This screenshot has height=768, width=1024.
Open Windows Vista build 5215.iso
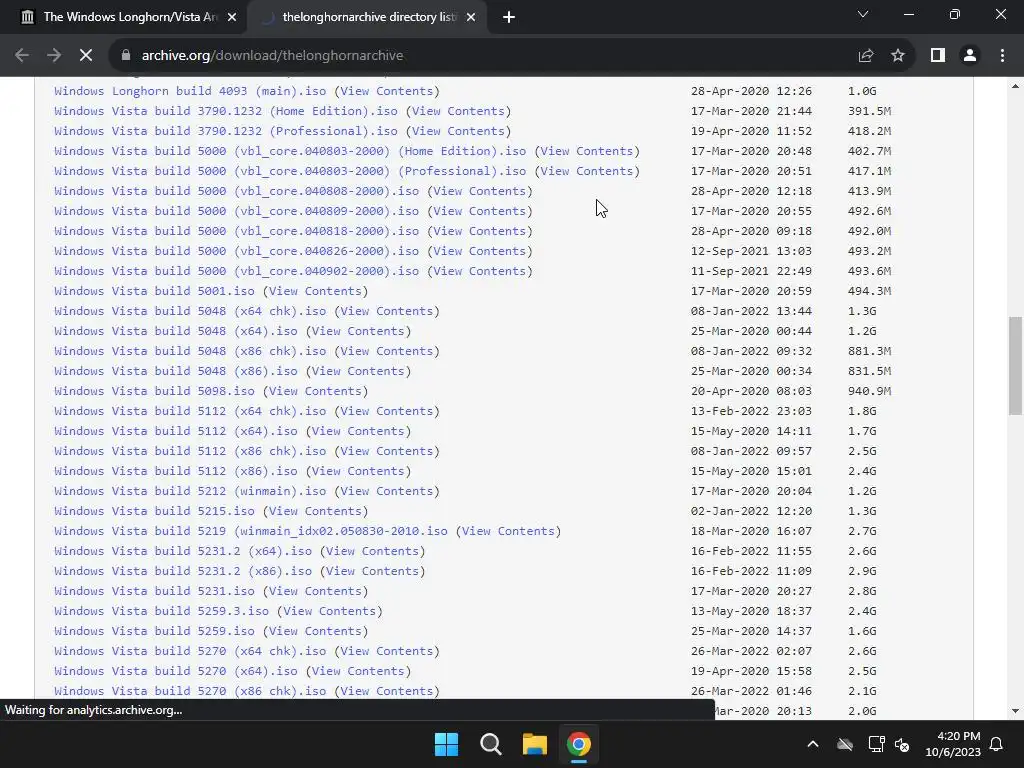click(x=154, y=511)
